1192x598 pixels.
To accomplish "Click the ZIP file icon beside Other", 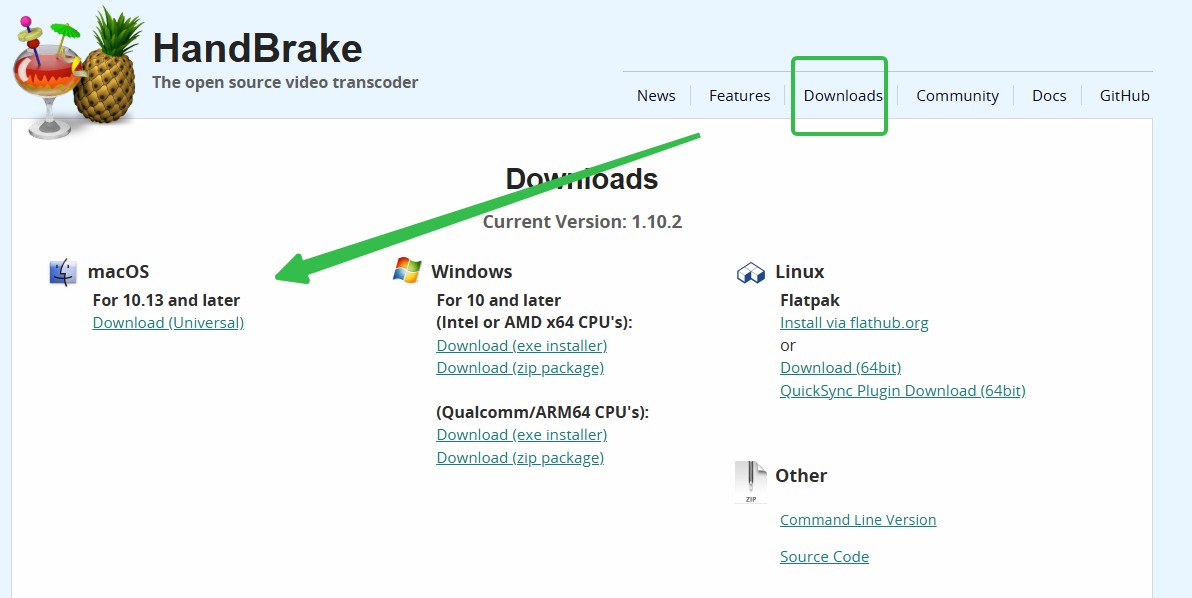I will (x=750, y=483).
